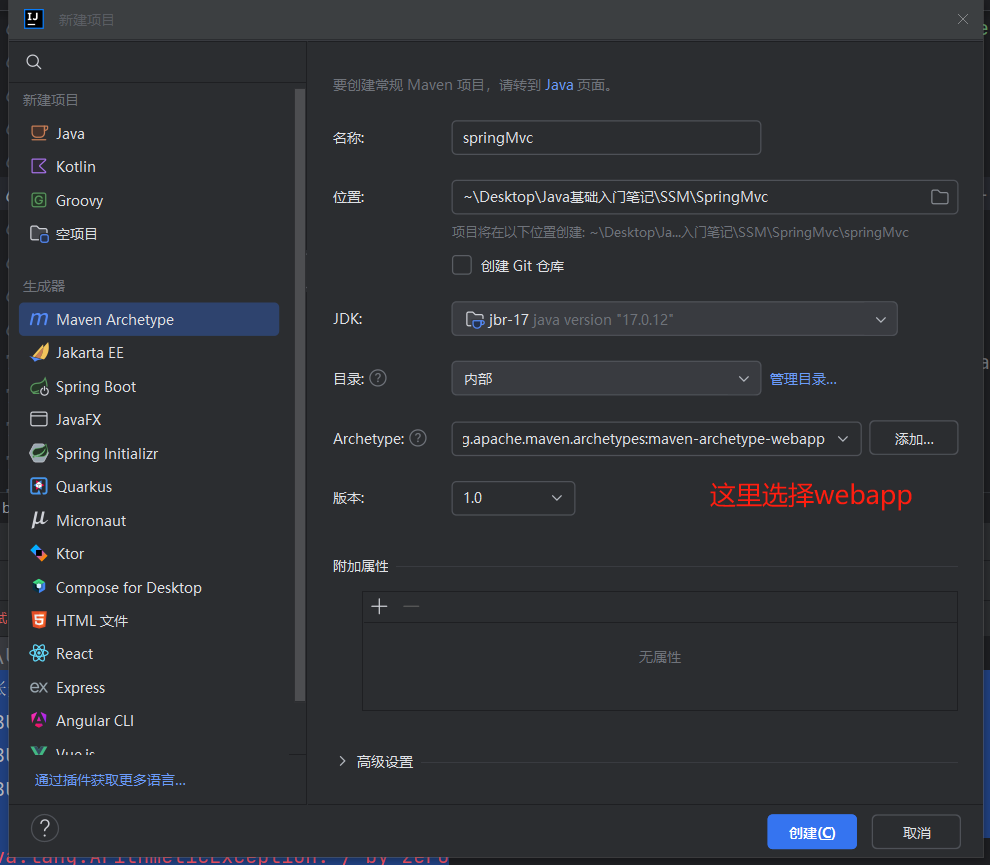Open the JDK jbr-17 dropdown
Image resolution: width=990 pixels, height=865 pixels.
[x=674, y=319]
